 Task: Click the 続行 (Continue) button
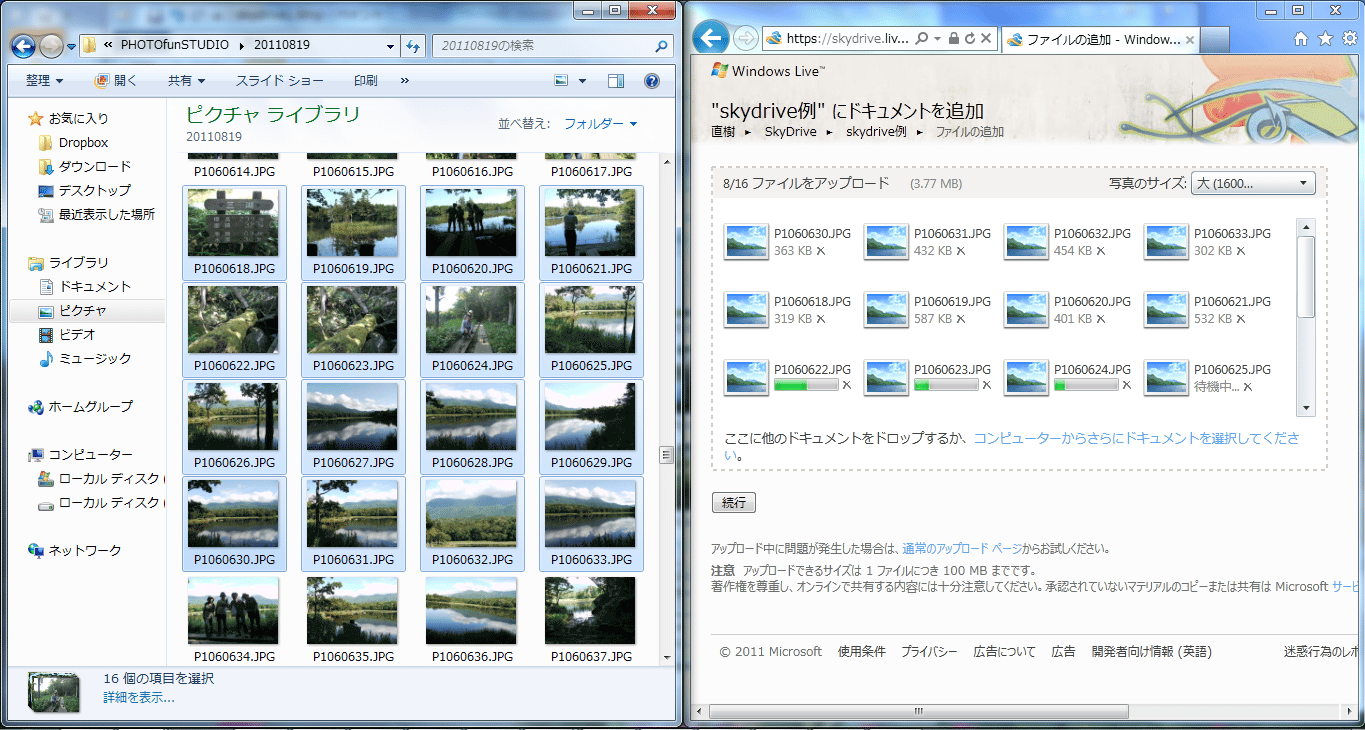(x=734, y=502)
